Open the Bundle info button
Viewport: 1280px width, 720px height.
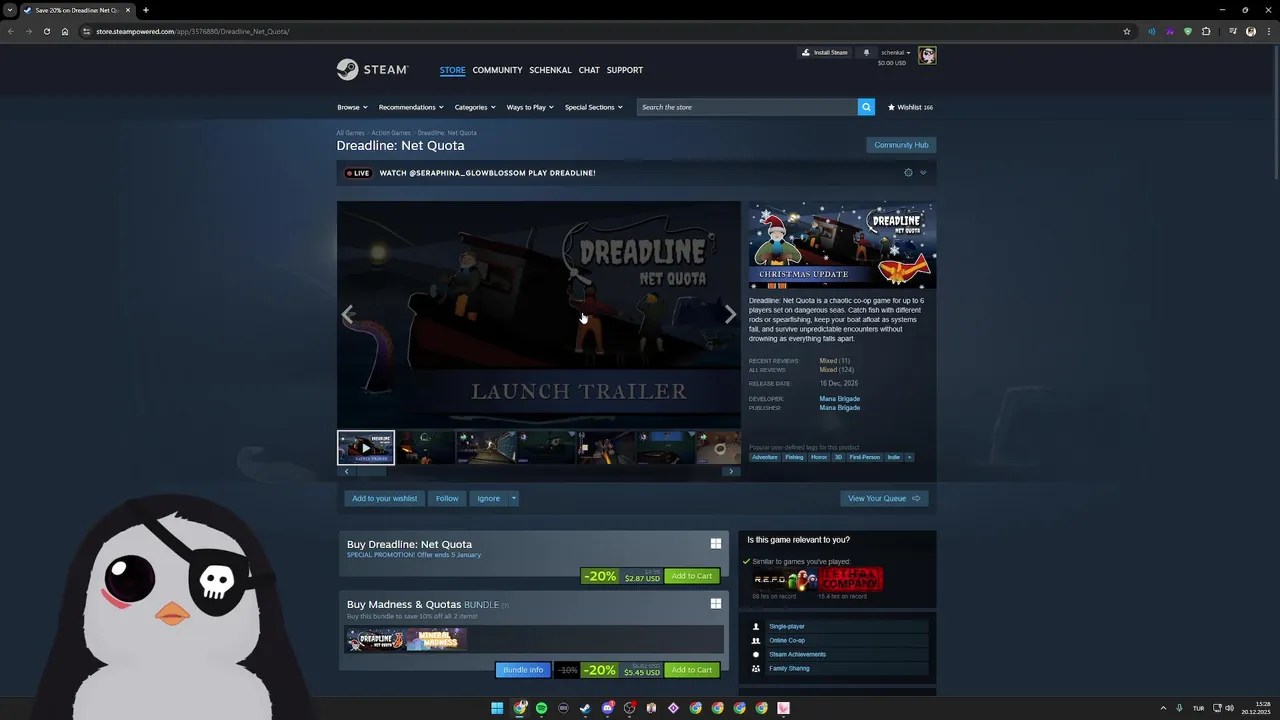pos(523,670)
